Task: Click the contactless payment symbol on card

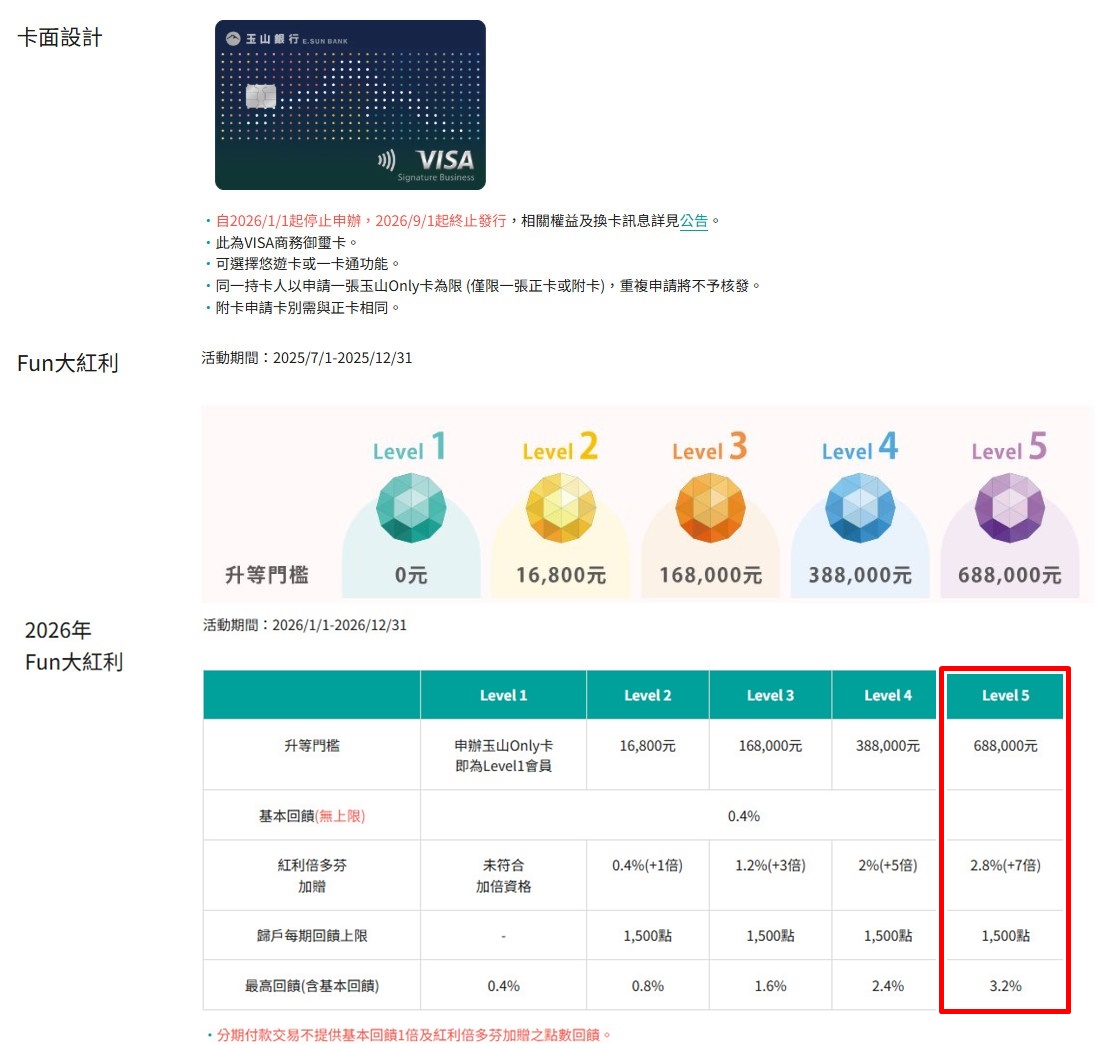Action: click(387, 160)
